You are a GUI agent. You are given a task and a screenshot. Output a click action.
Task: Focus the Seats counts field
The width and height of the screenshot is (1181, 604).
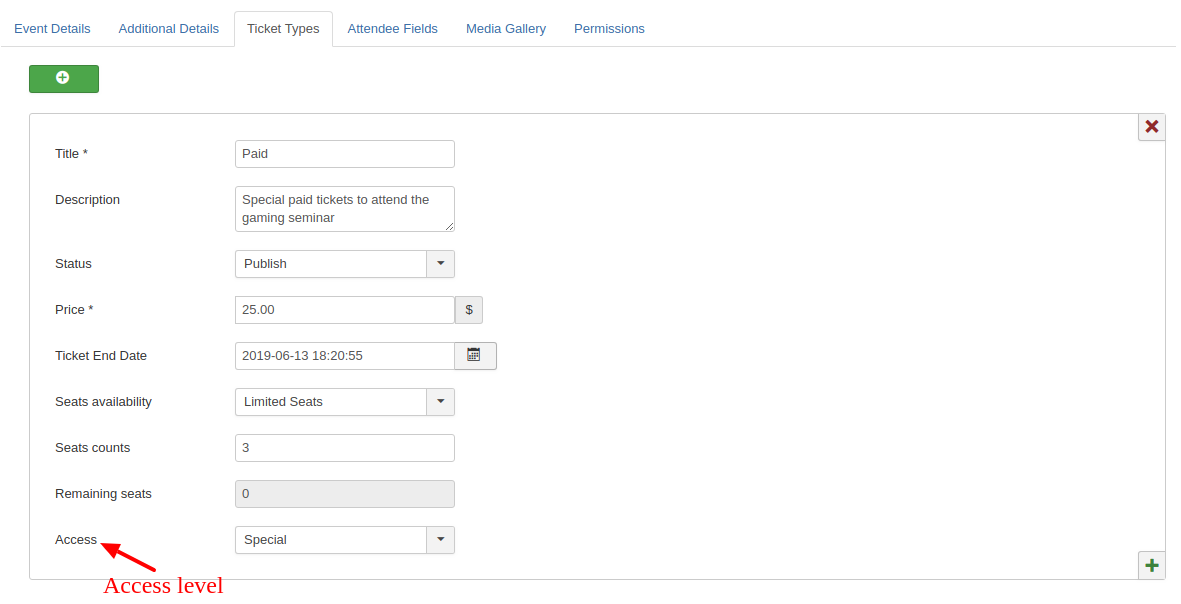[x=345, y=448]
